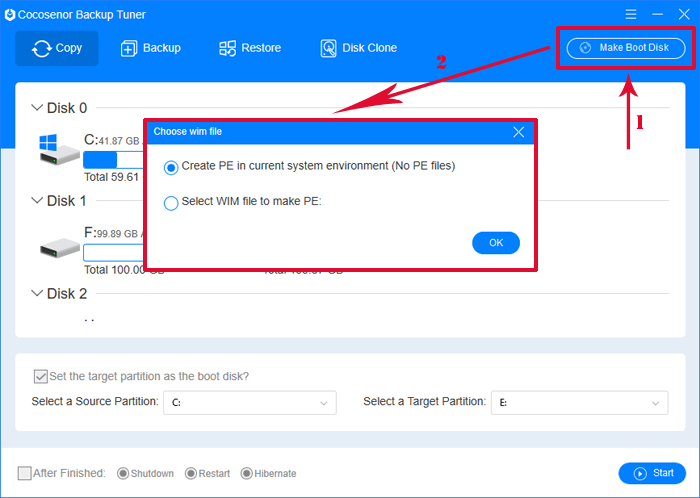This screenshot has width=700, height=498.
Task: Click the Total 59.61 text under C:
Action: click(112, 177)
